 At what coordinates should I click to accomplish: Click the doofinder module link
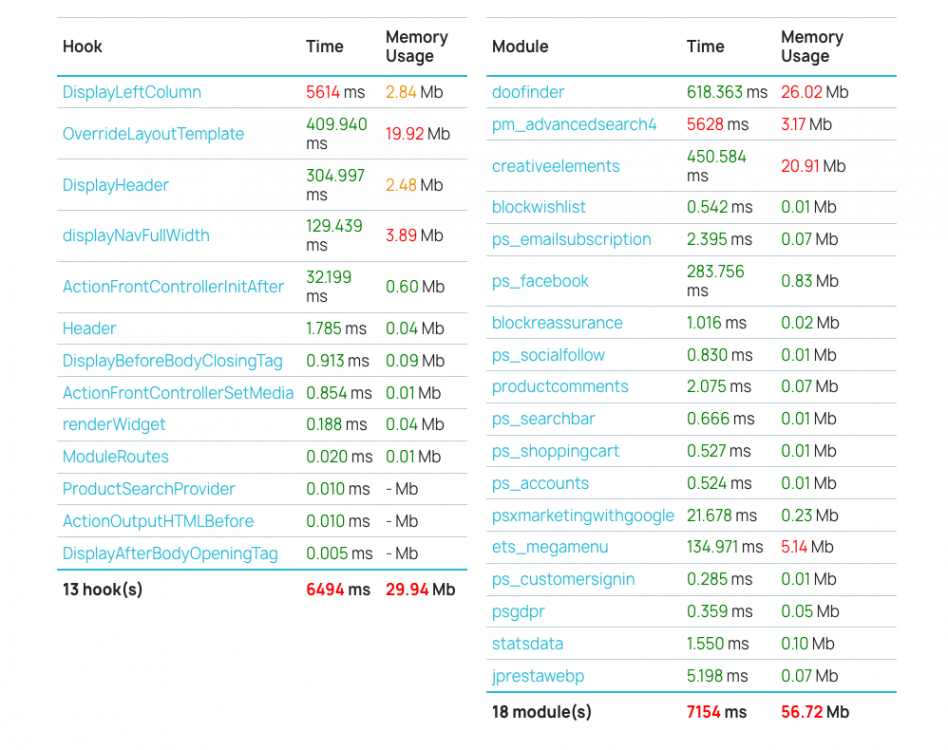[x=528, y=92]
